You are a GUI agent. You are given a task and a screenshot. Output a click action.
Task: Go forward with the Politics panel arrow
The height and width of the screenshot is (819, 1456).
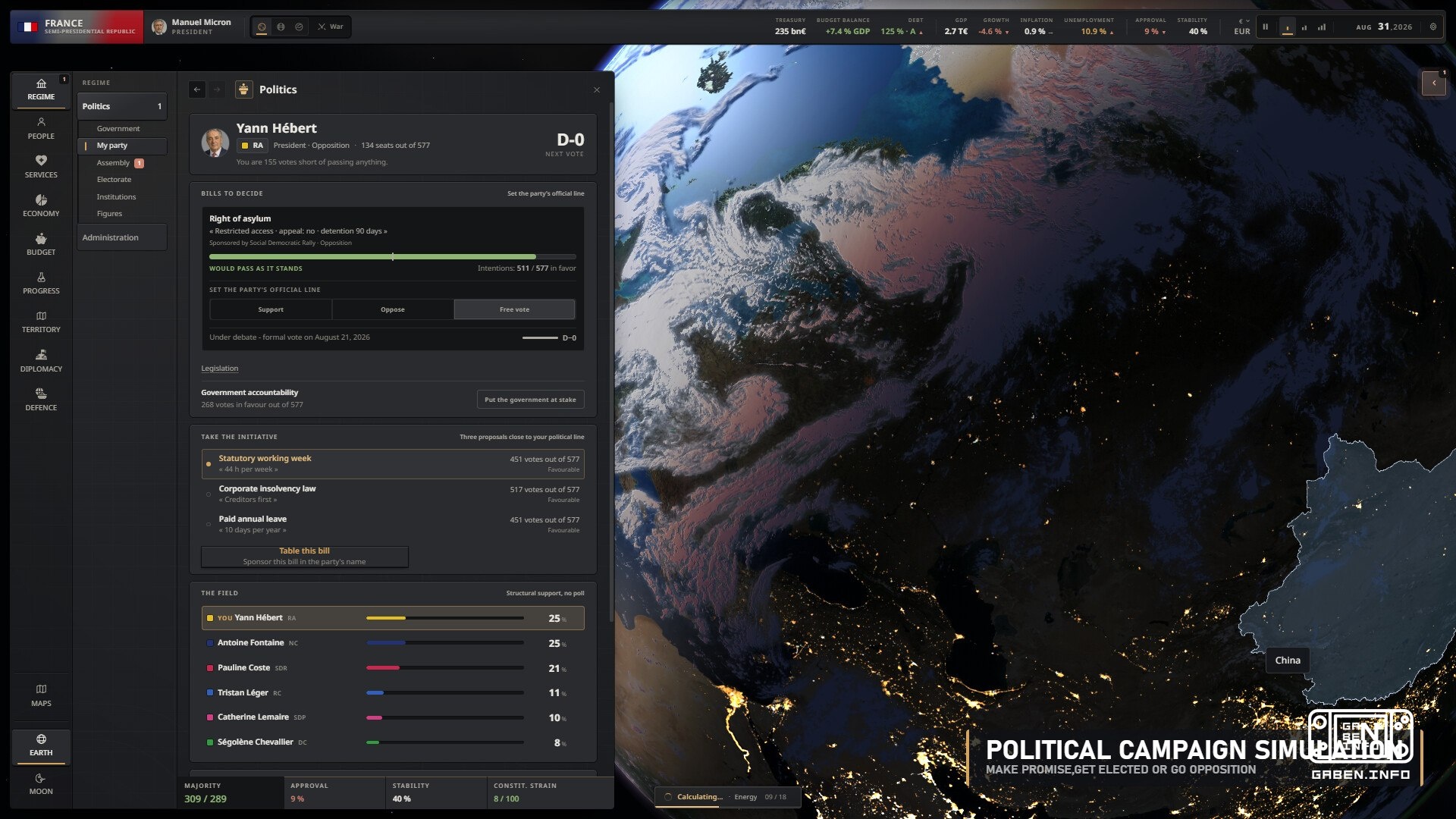(x=217, y=89)
